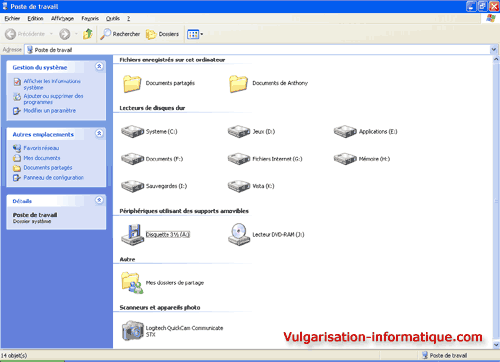Screen dimensions: 500x362
Task: Click Ajouter ou supprimer des programmes link
Action: pyautogui.click(x=53, y=99)
